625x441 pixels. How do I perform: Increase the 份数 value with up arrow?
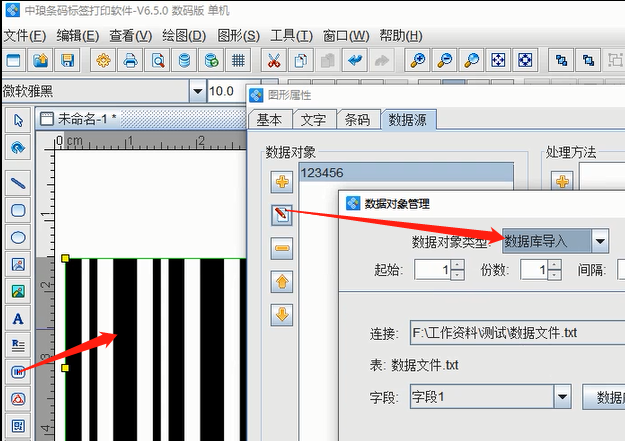coord(555,265)
